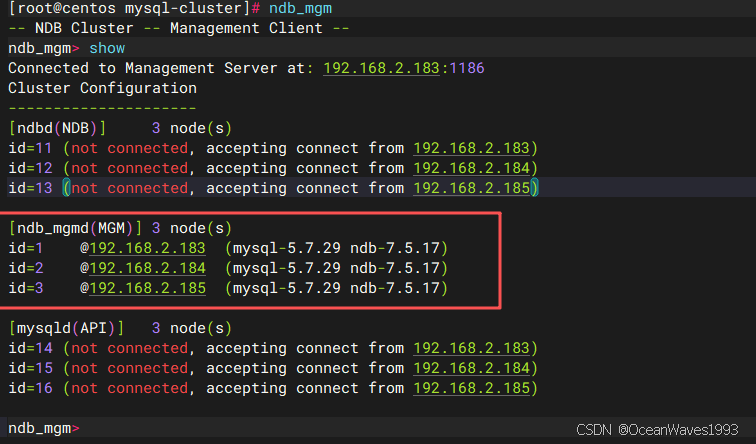
Task: Click the 'id=11' label
Action: point(30,148)
